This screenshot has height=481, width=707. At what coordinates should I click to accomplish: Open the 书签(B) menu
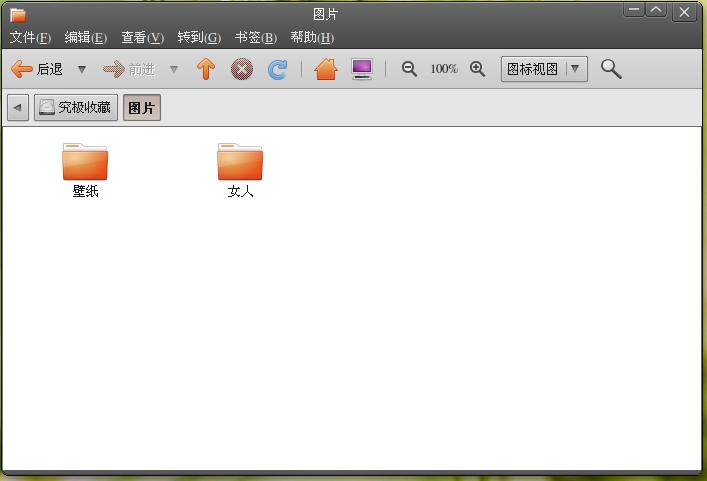click(x=256, y=37)
